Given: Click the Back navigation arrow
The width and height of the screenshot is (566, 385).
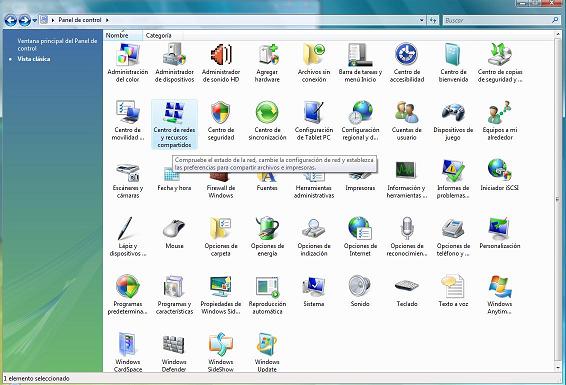Looking at the screenshot, I should (x=10, y=20).
